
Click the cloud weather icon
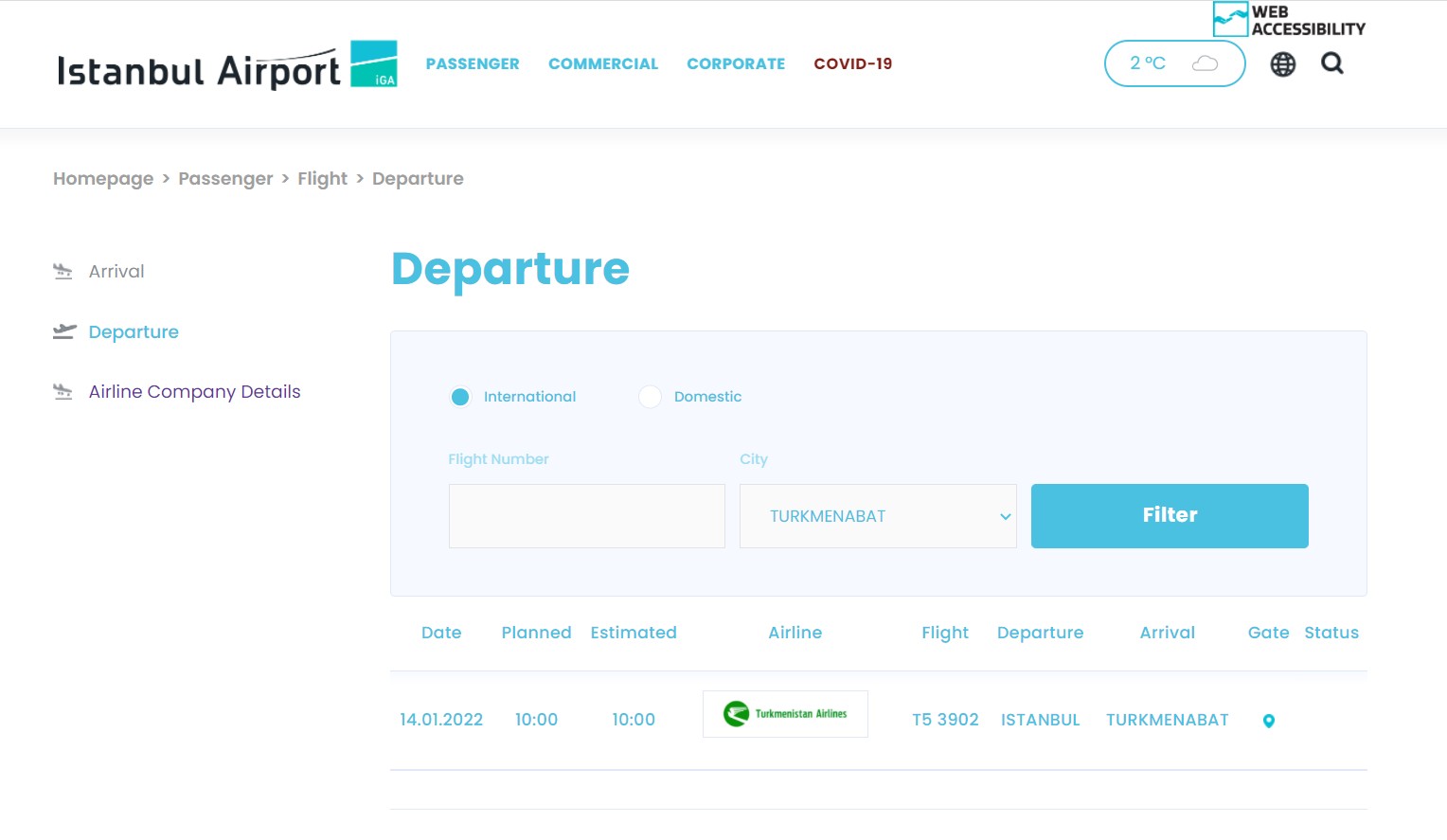point(1205,63)
